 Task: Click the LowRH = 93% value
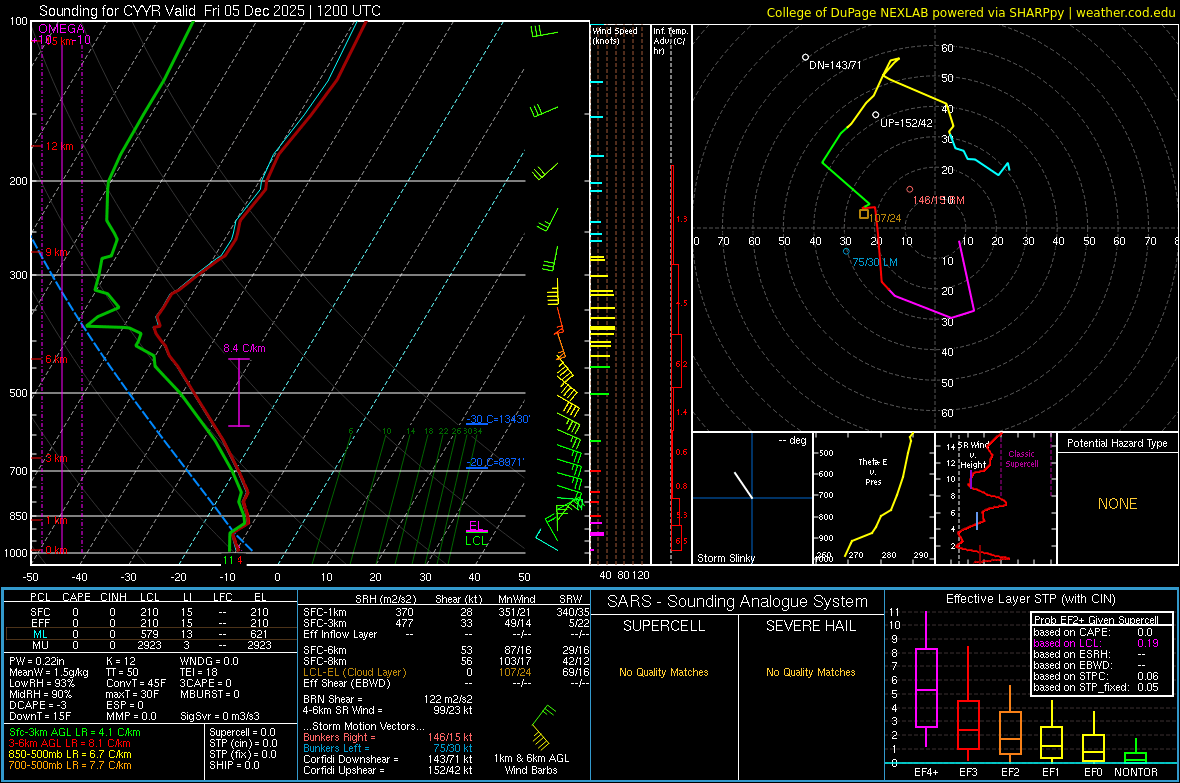(41, 683)
